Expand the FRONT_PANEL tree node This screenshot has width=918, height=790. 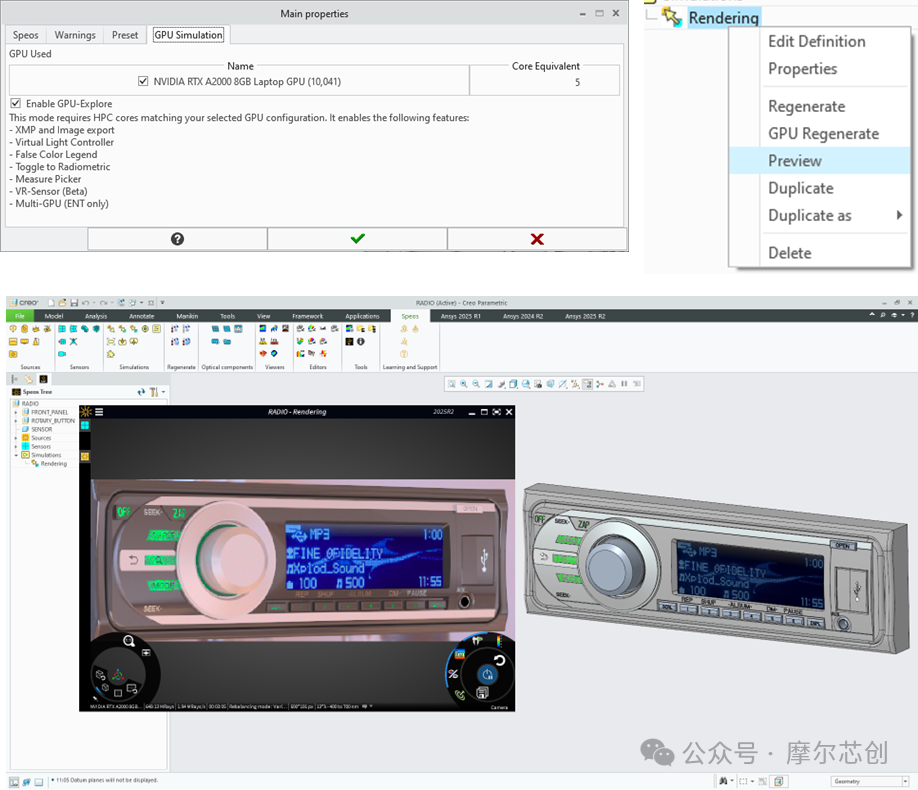pyautogui.click(x=16, y=412)
